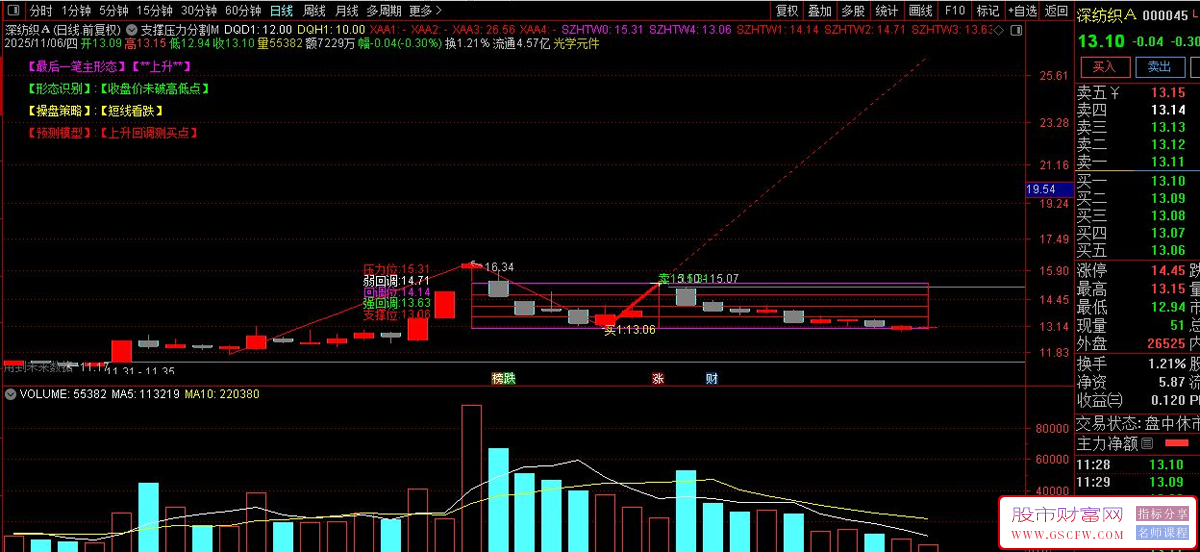Image resolution: width=1200 pixels, height=552 pixels.
Task: Toggle the left sidebar panel icon
Action: click(x=14, y=11)
